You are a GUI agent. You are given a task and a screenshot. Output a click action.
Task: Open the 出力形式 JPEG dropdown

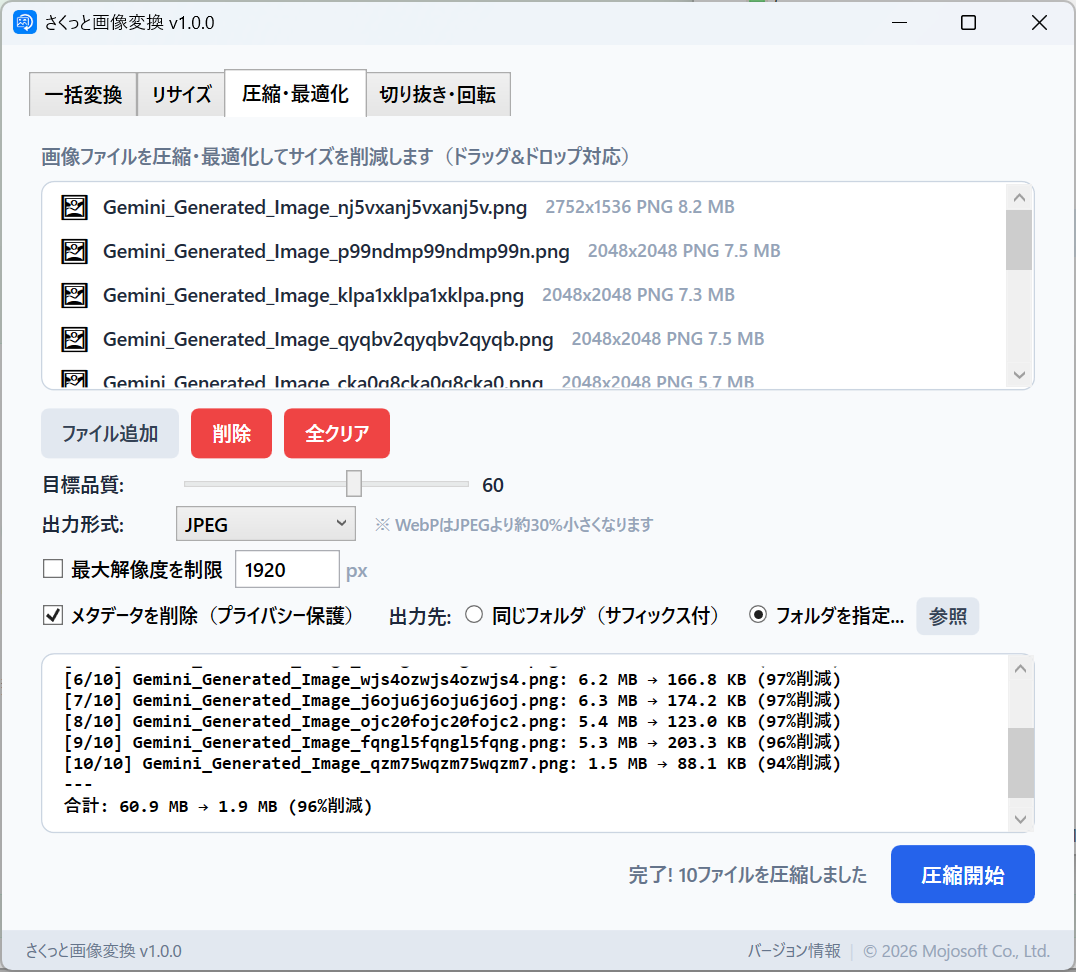pos(265,524)
